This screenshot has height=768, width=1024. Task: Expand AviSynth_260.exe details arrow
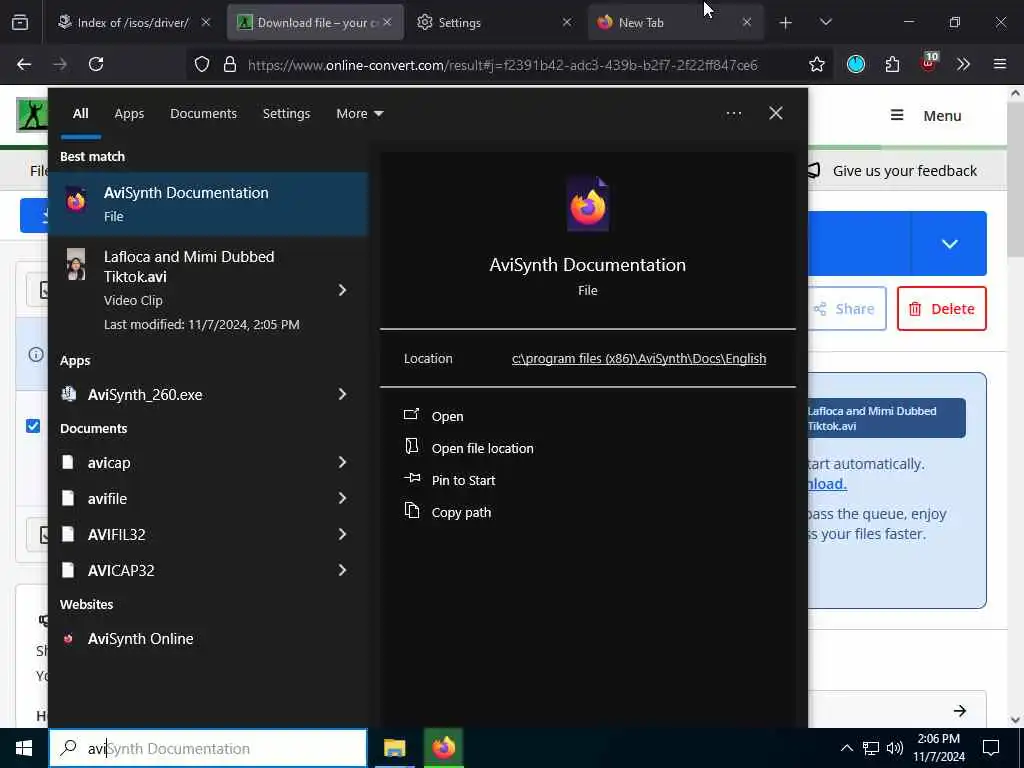[342, 394]
